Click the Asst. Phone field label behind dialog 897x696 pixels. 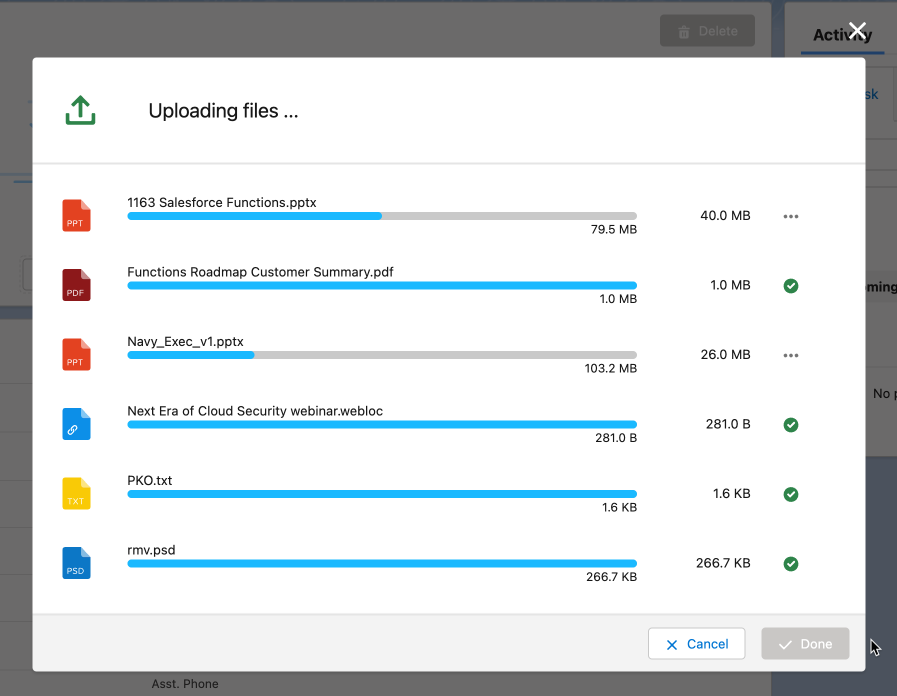coord(185,684)
